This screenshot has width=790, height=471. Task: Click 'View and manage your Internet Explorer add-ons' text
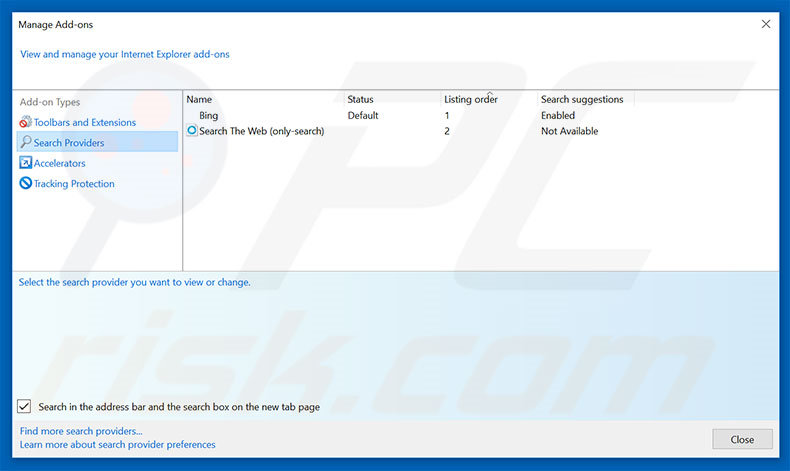tap(124, 54)
